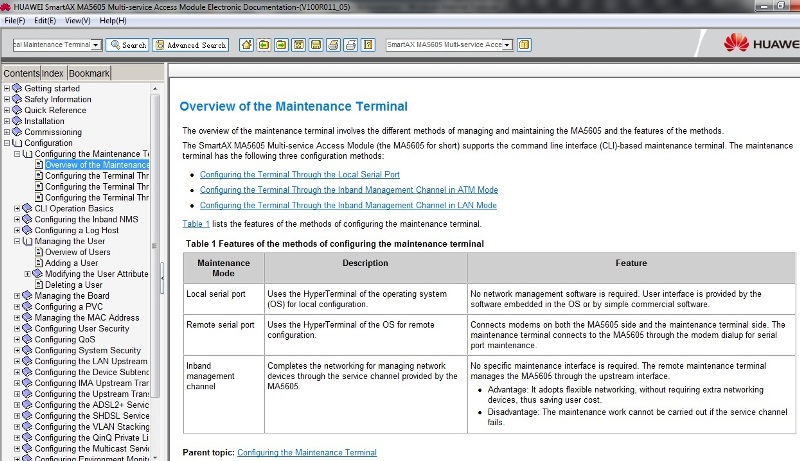Viewport: 800px width, 461px height.
Task: Open the Inband Management Channel in ATM Mode link
Action: [x=349, y=190]
